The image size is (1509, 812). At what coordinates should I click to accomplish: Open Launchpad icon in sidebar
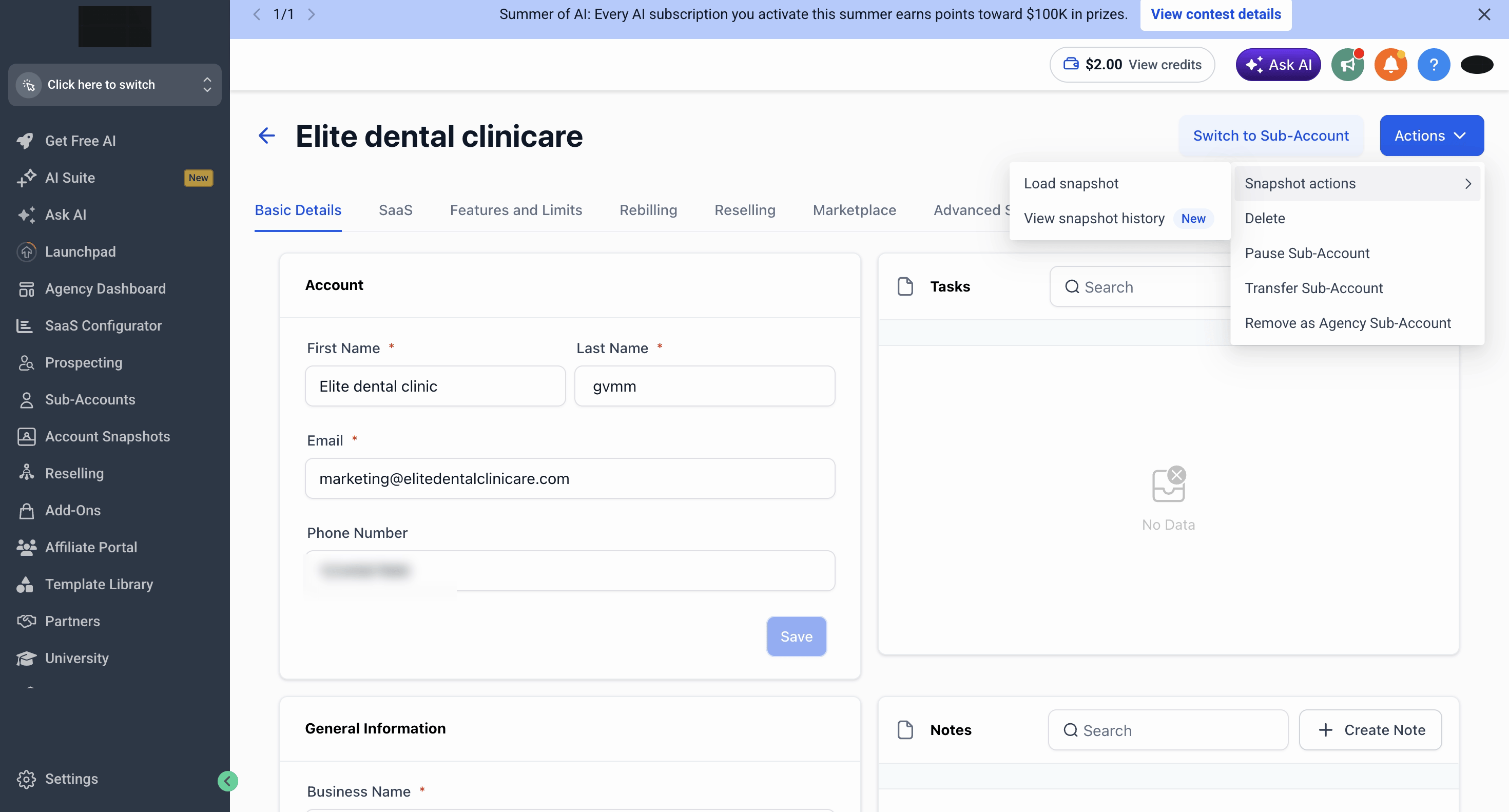point(26,252)
